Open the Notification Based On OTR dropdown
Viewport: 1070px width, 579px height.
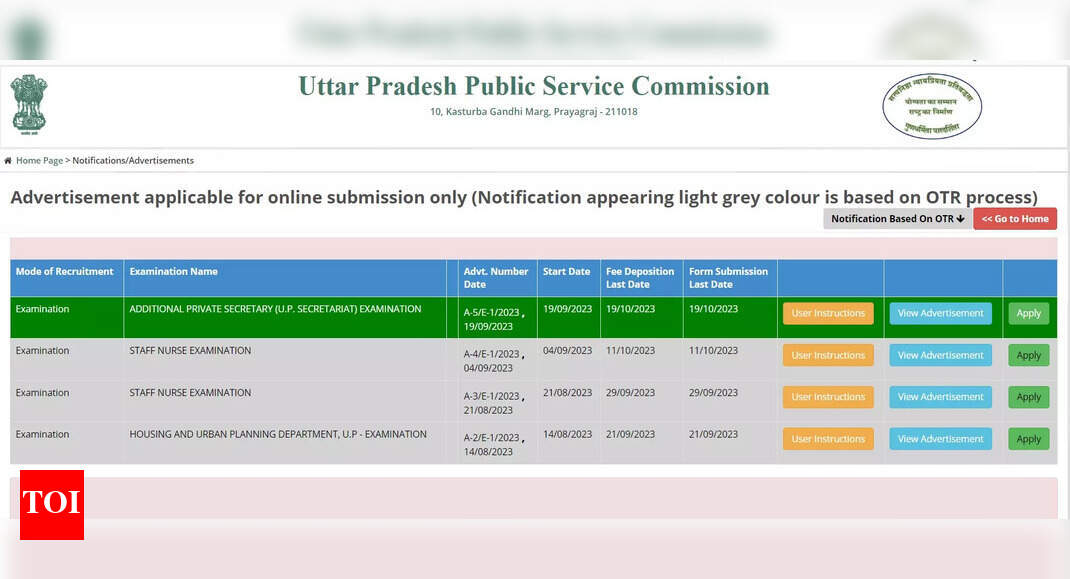click(x=895, y=218)
